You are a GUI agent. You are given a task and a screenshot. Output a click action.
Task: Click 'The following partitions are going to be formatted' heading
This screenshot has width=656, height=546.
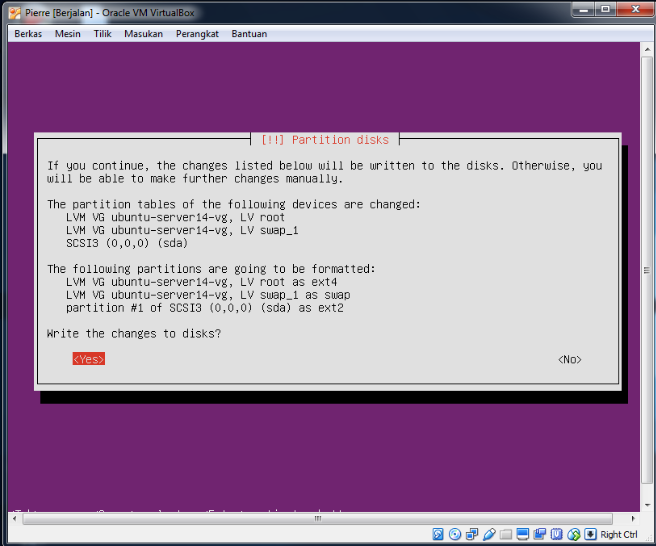pyautogui.click(x=211, y=269)
